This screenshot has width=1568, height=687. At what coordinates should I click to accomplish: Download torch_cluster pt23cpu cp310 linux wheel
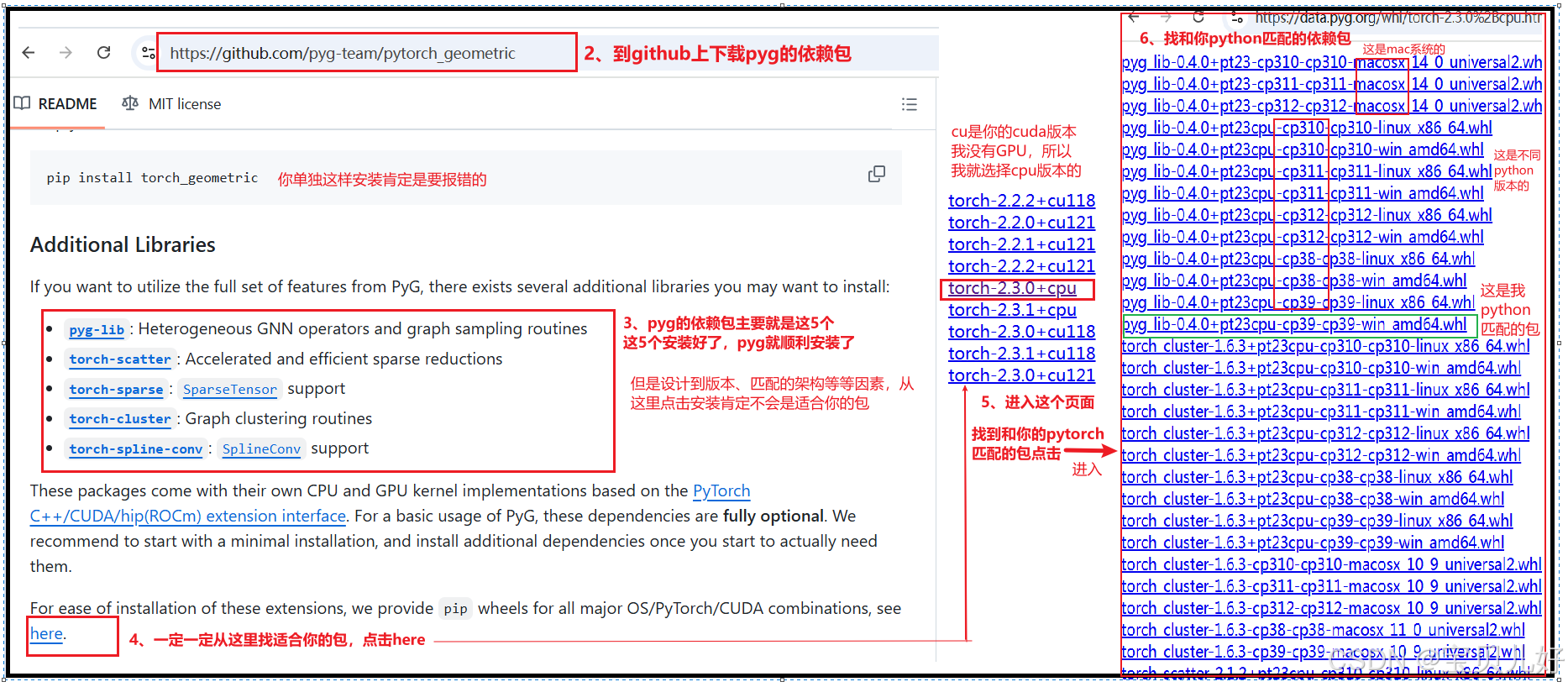(x=1325, y=346)
